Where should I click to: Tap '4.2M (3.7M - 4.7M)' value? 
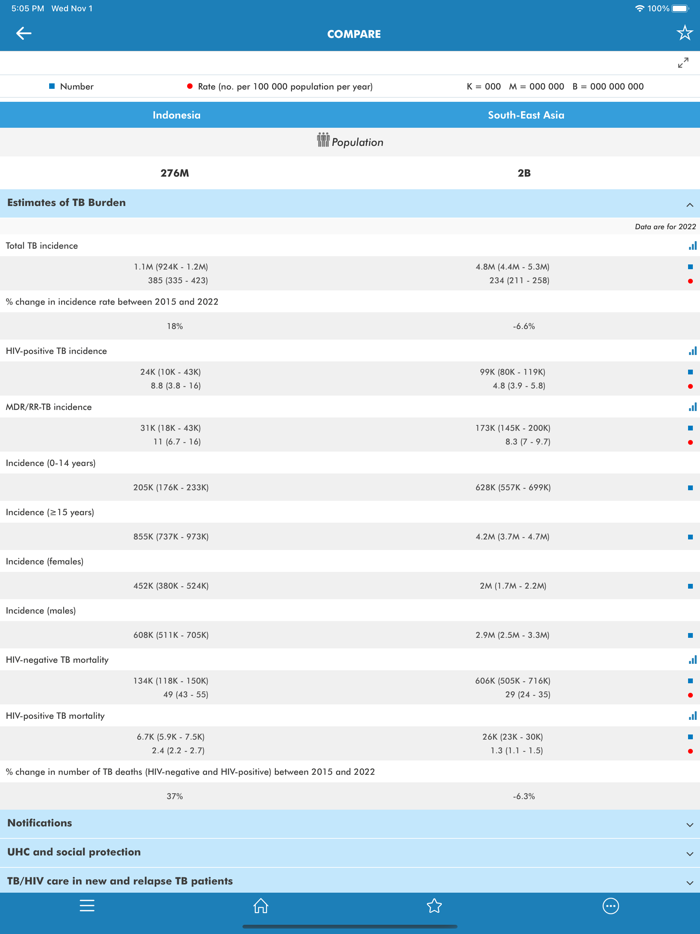pyautogui.click(x=512, y=537)
